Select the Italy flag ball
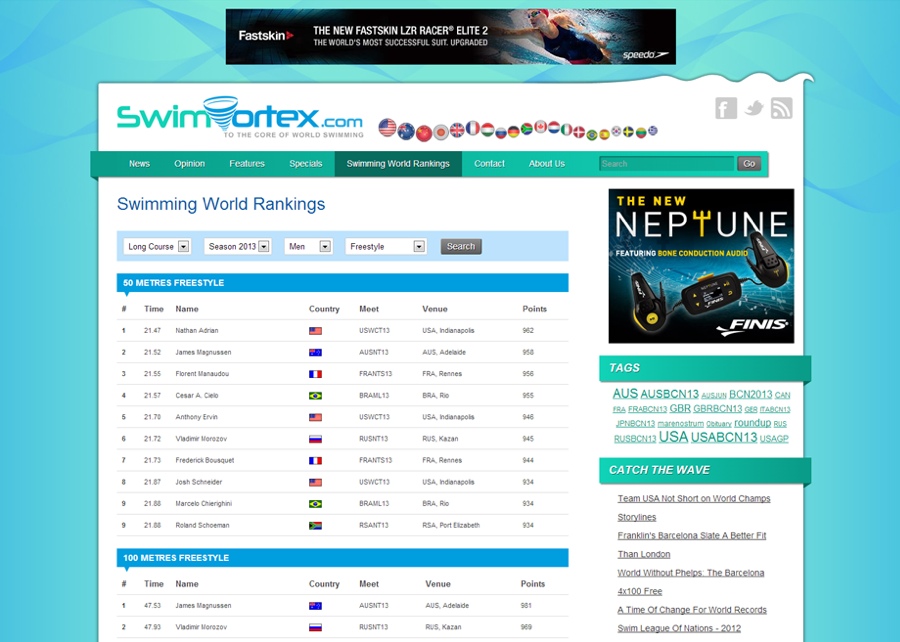 567,130
